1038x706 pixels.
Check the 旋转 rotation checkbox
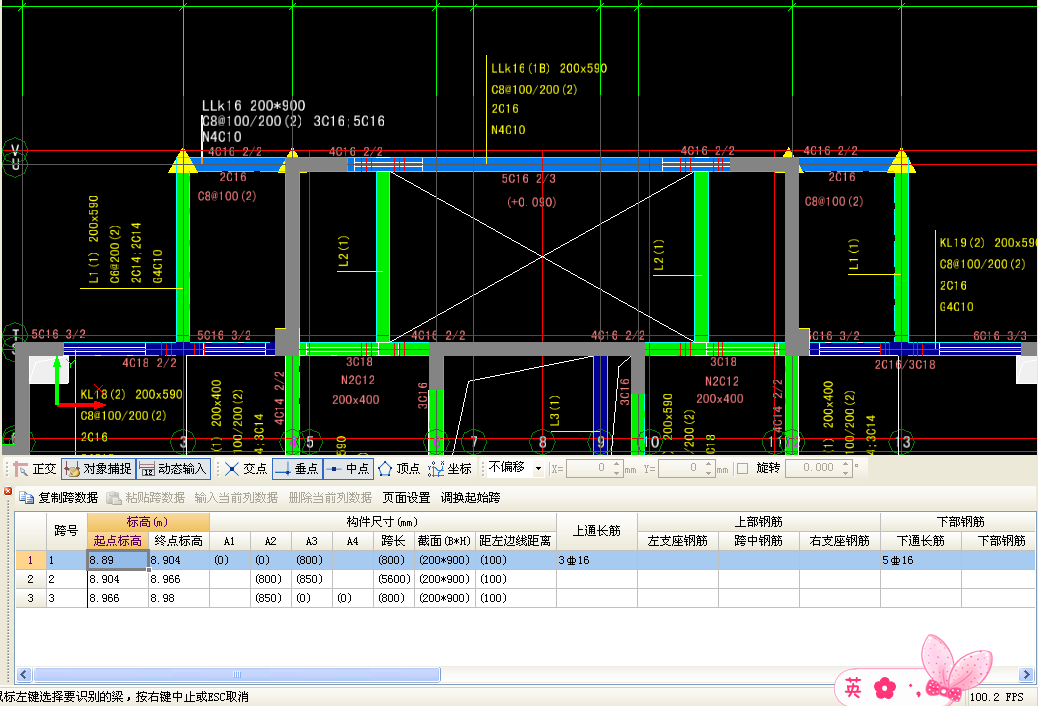(743, 468)
